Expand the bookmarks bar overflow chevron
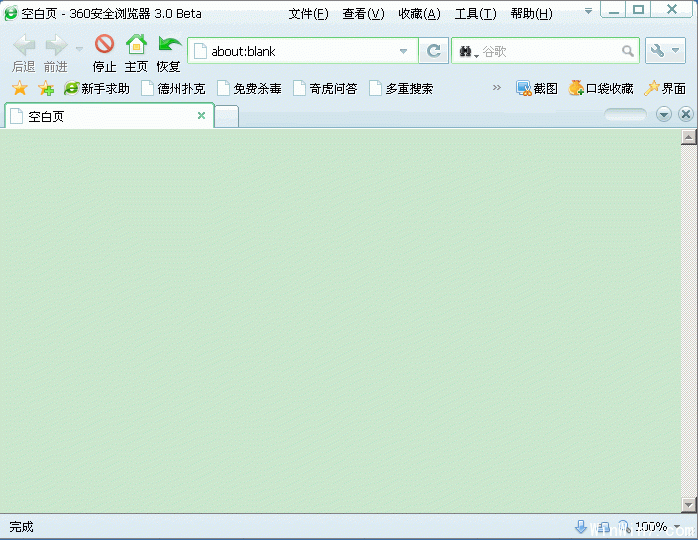Viewport: 698px width, 540px height. pos(497,88)
